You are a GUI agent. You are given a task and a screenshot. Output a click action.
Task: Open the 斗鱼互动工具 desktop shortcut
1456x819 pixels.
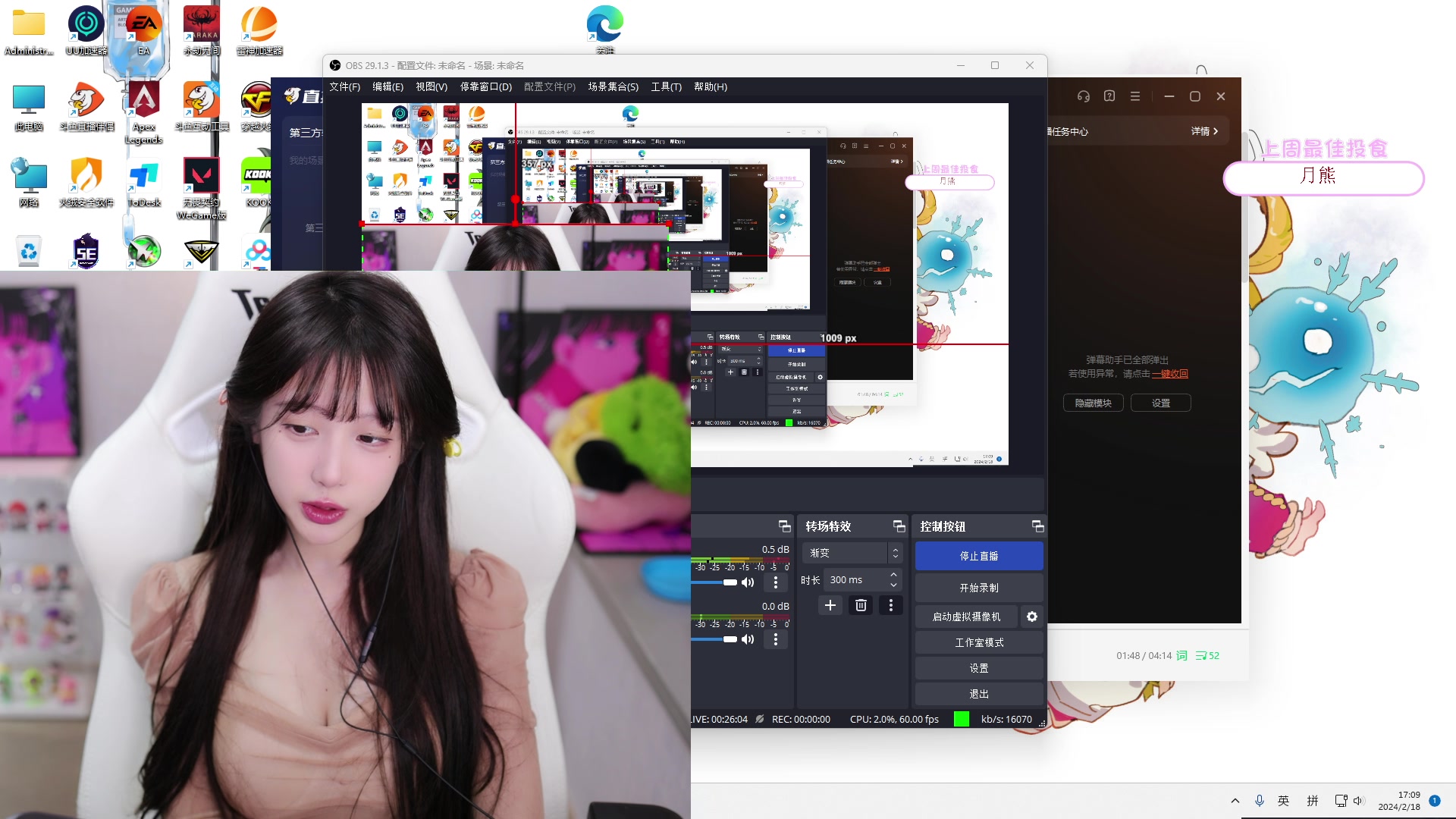coord(202,106)
